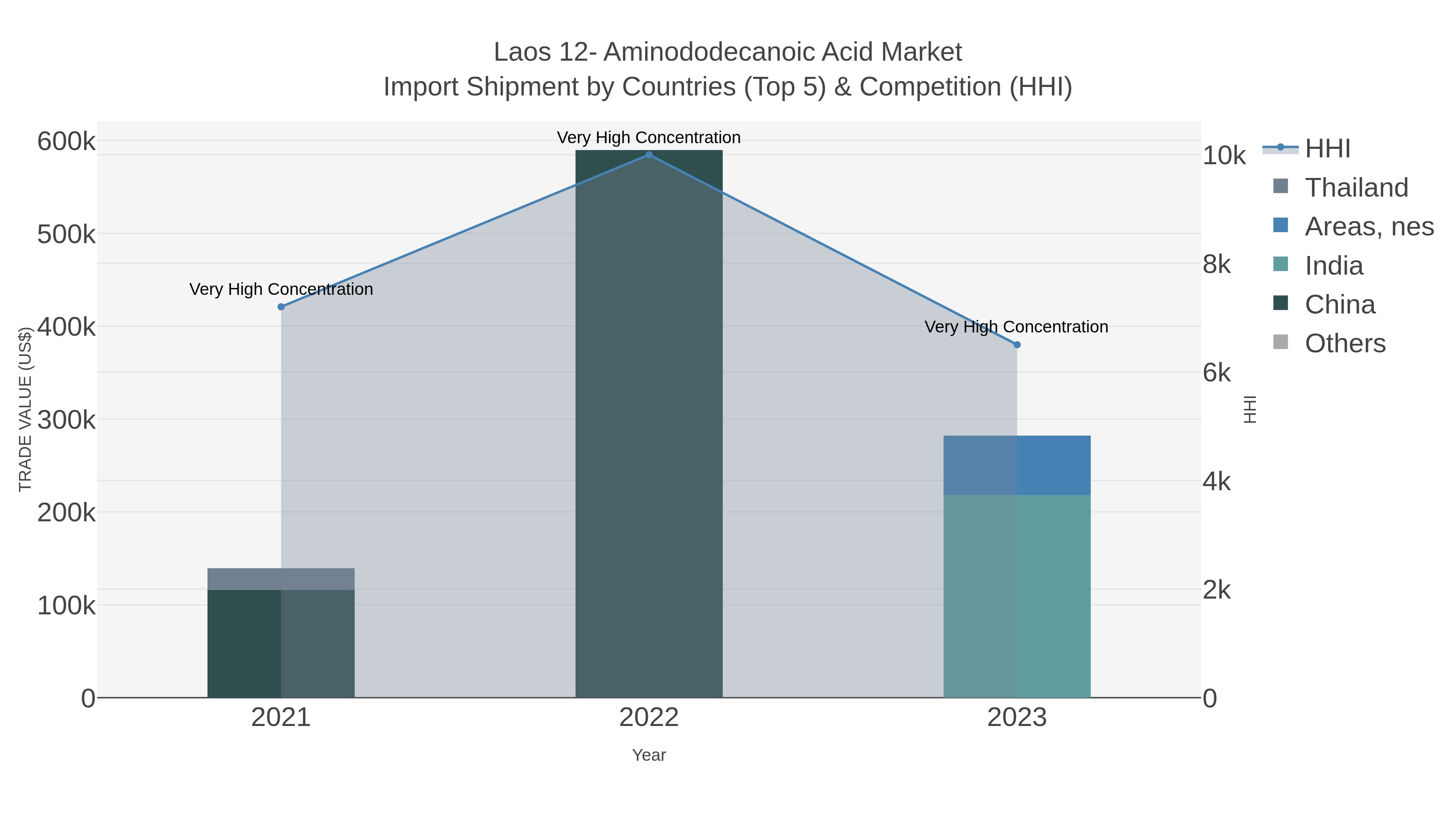The width and height of the screenshot is (1456, 819).
Task: Click the 300k trade value tick label
Action: point(66,420)
